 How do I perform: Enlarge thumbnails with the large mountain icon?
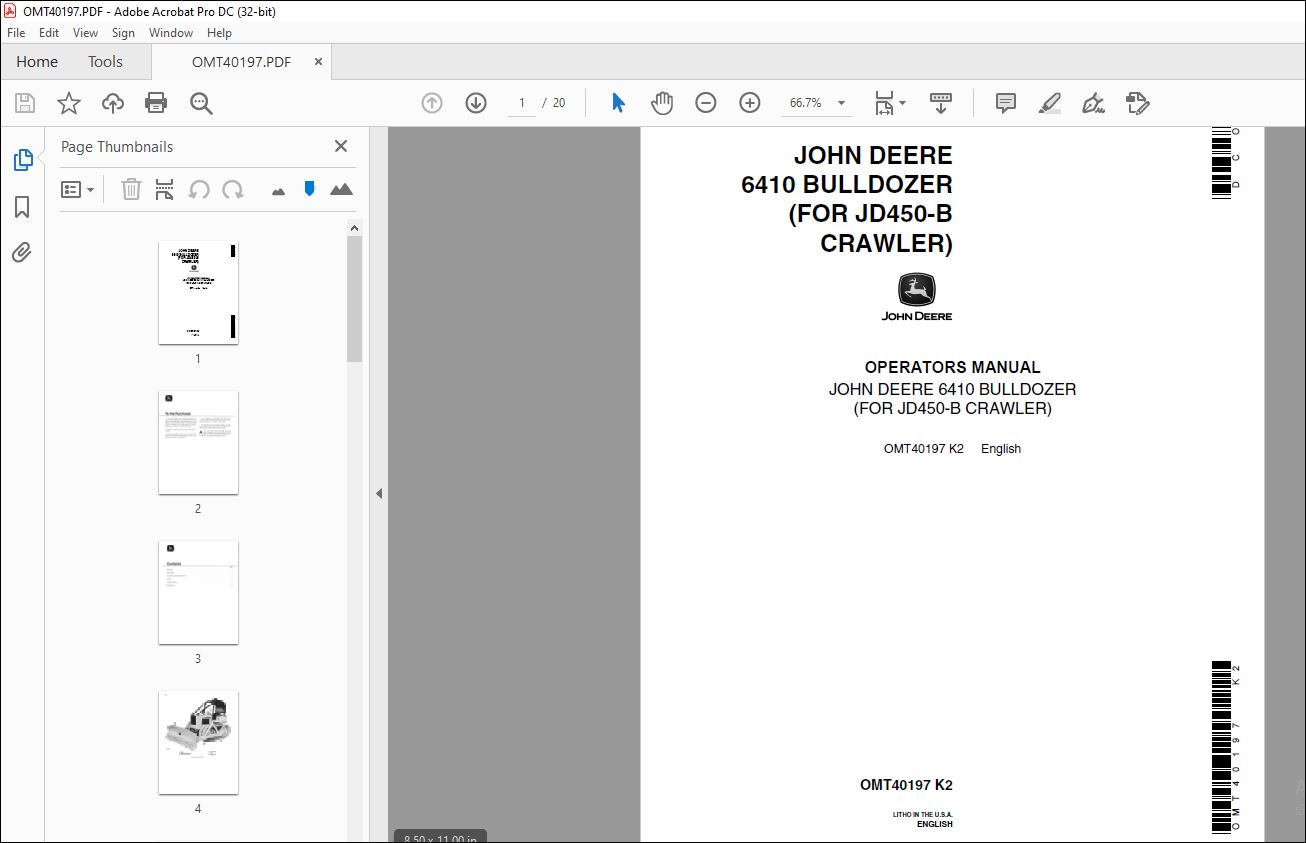(341, 189)
